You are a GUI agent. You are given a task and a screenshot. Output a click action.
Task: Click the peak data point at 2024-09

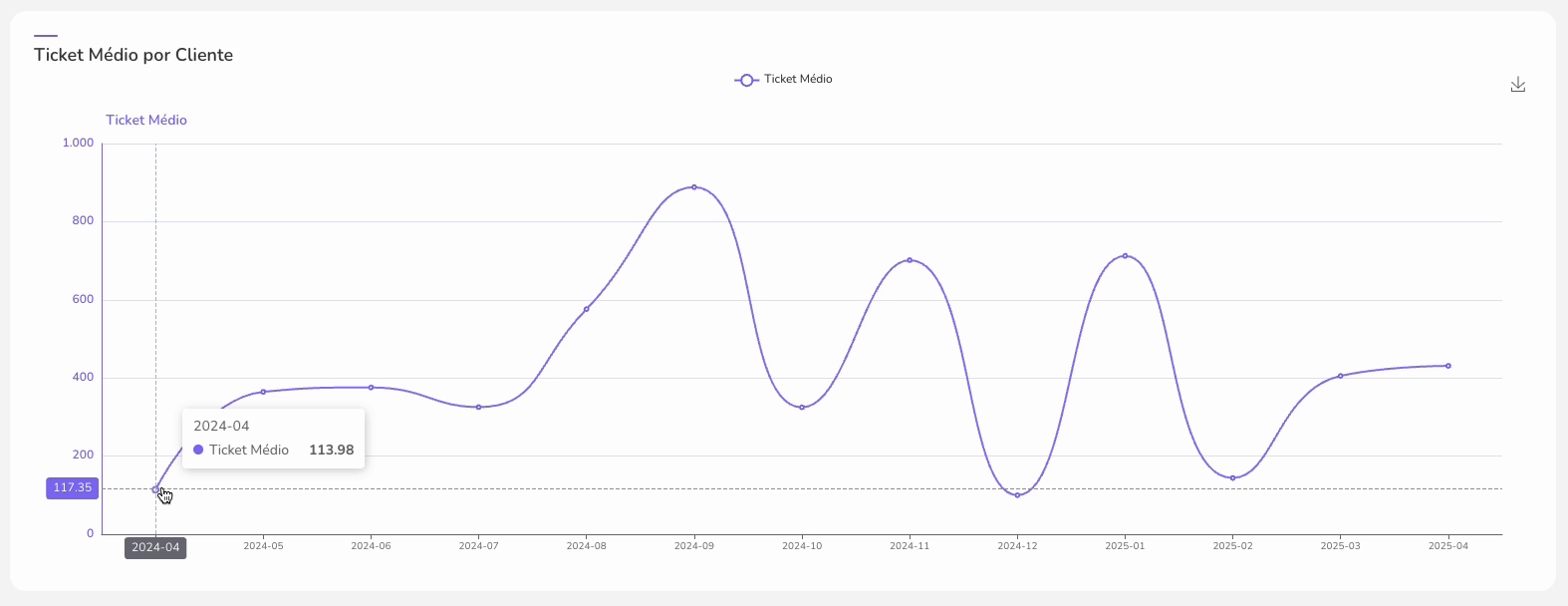point(694,187)
